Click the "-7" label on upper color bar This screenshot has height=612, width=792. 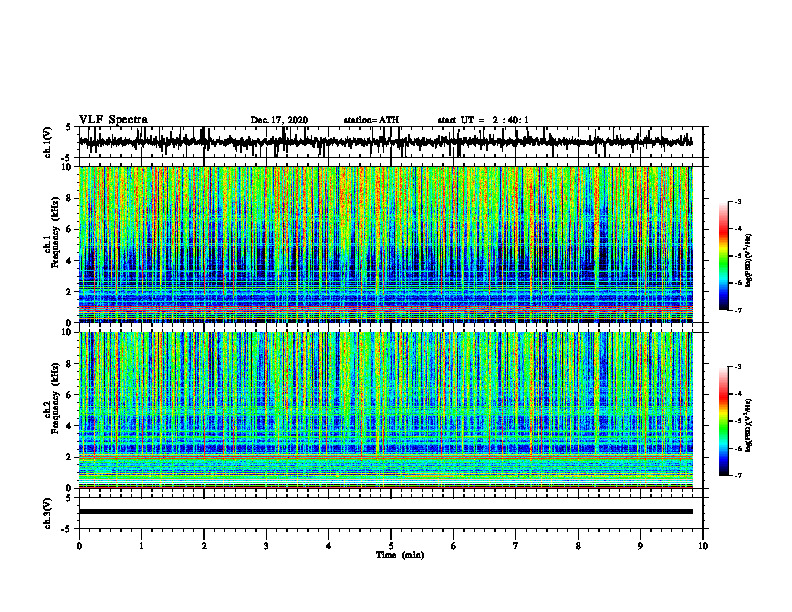[738, 310]
